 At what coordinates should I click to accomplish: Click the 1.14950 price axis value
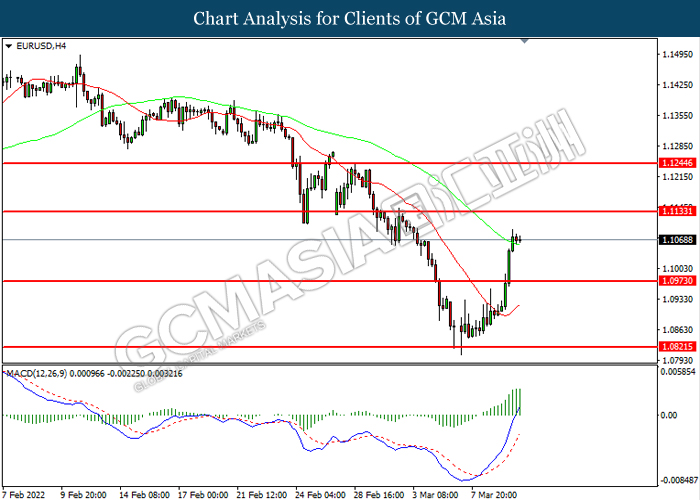click(x=678, y=54)
